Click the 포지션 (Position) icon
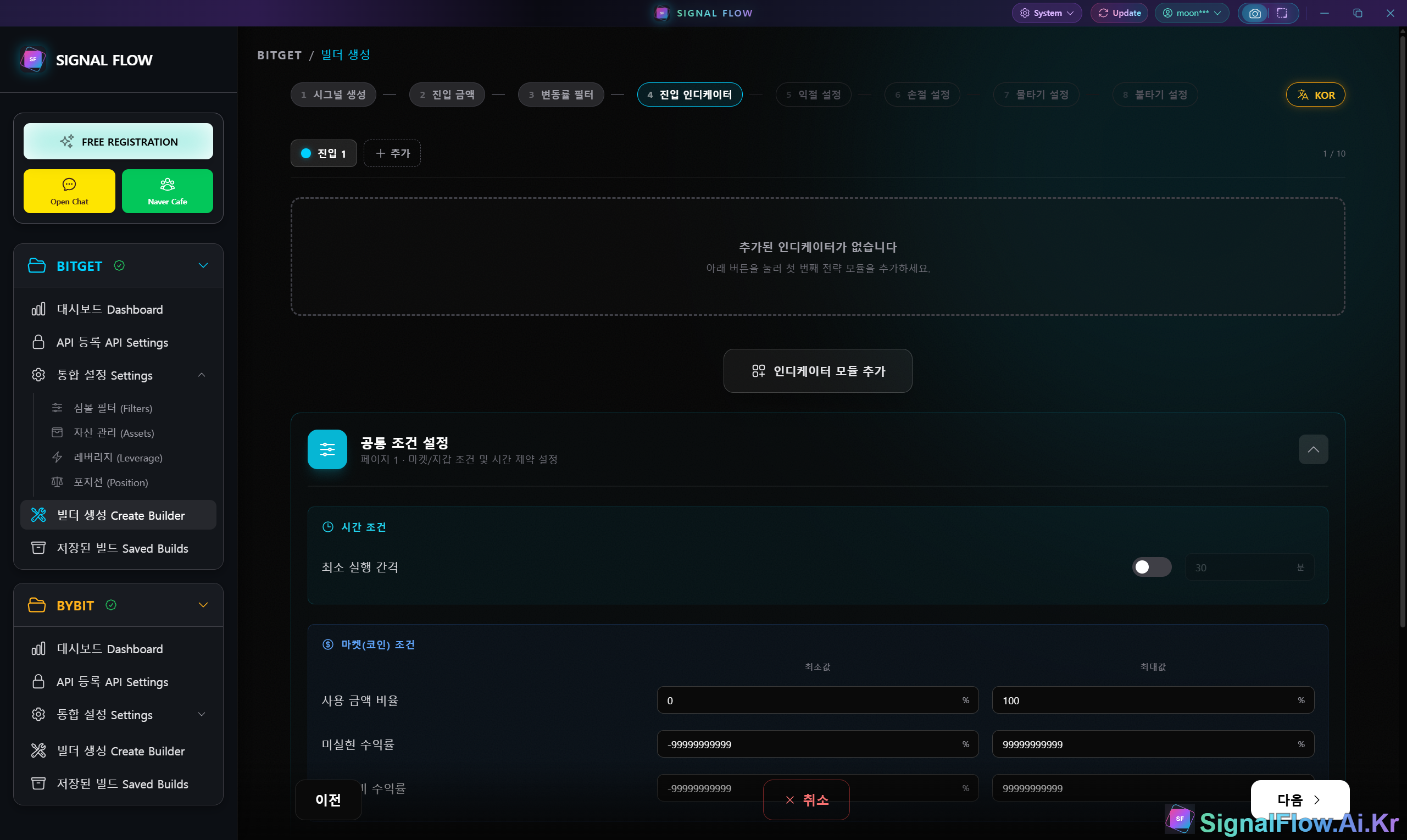 coord(57,482)
